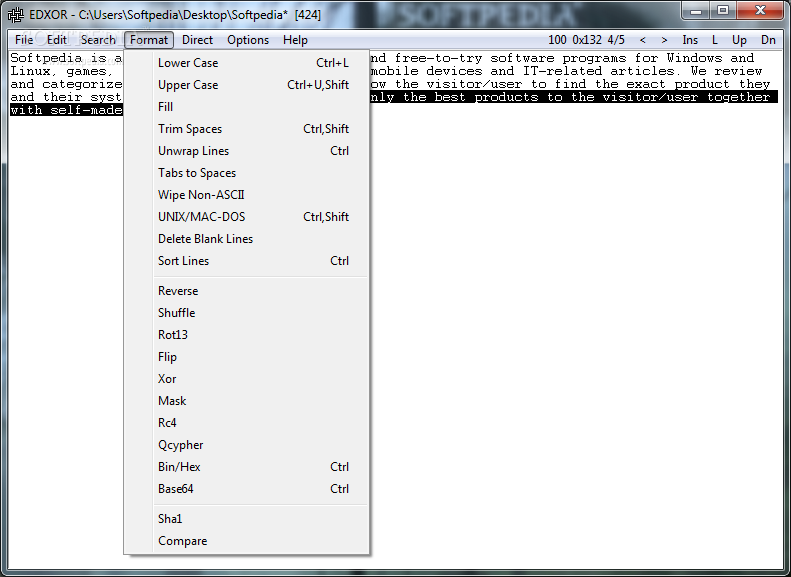Click highlighted text 'with self-made'

coord(66,109)
